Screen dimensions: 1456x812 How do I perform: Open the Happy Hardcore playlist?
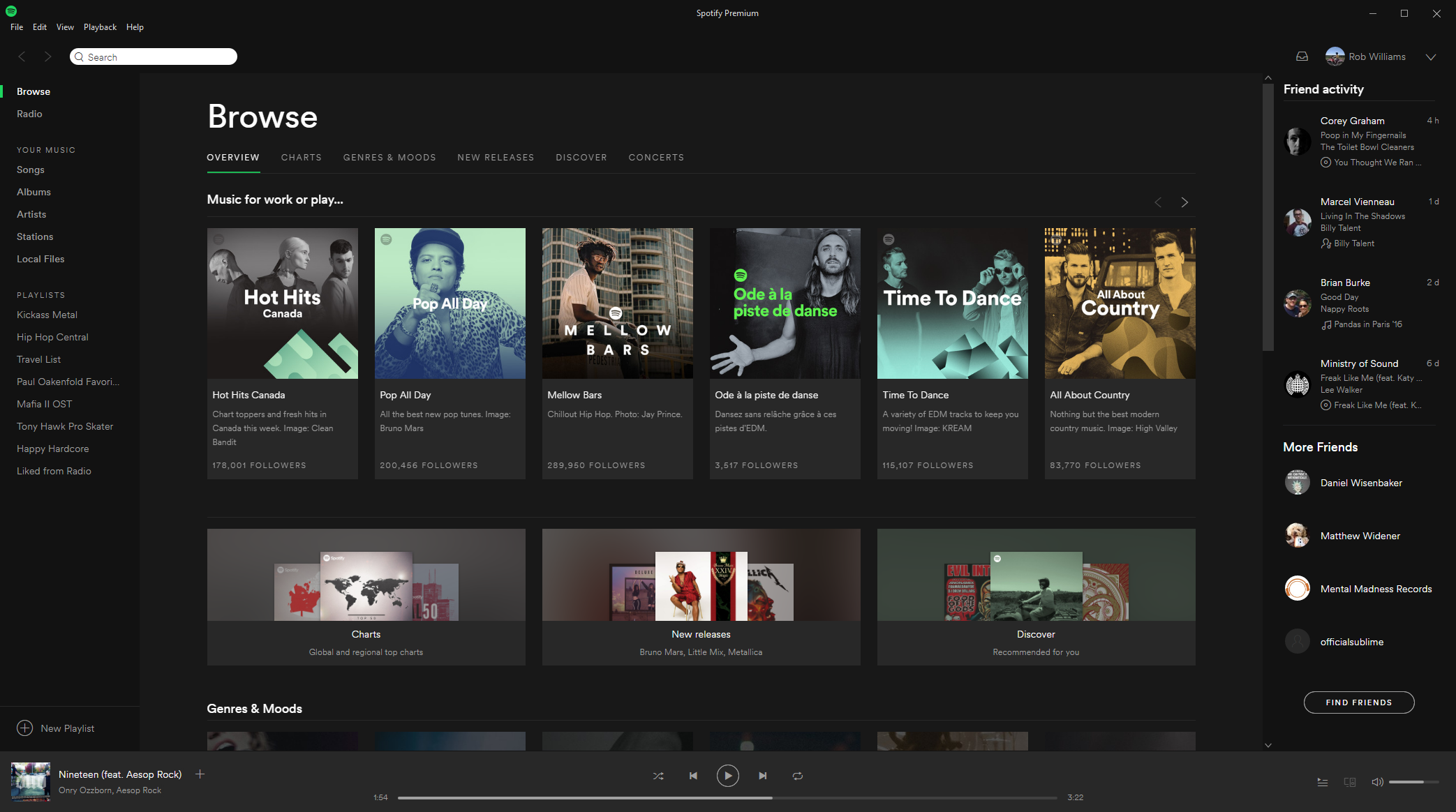tap(52, 449)
